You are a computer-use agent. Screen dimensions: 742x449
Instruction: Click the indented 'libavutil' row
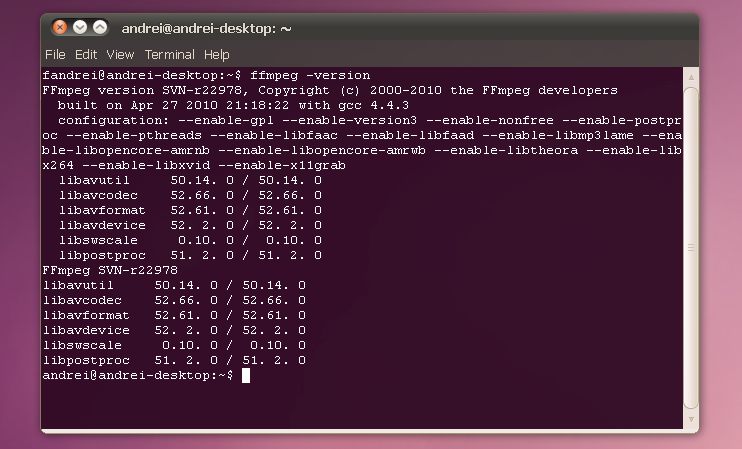point(190,180)
